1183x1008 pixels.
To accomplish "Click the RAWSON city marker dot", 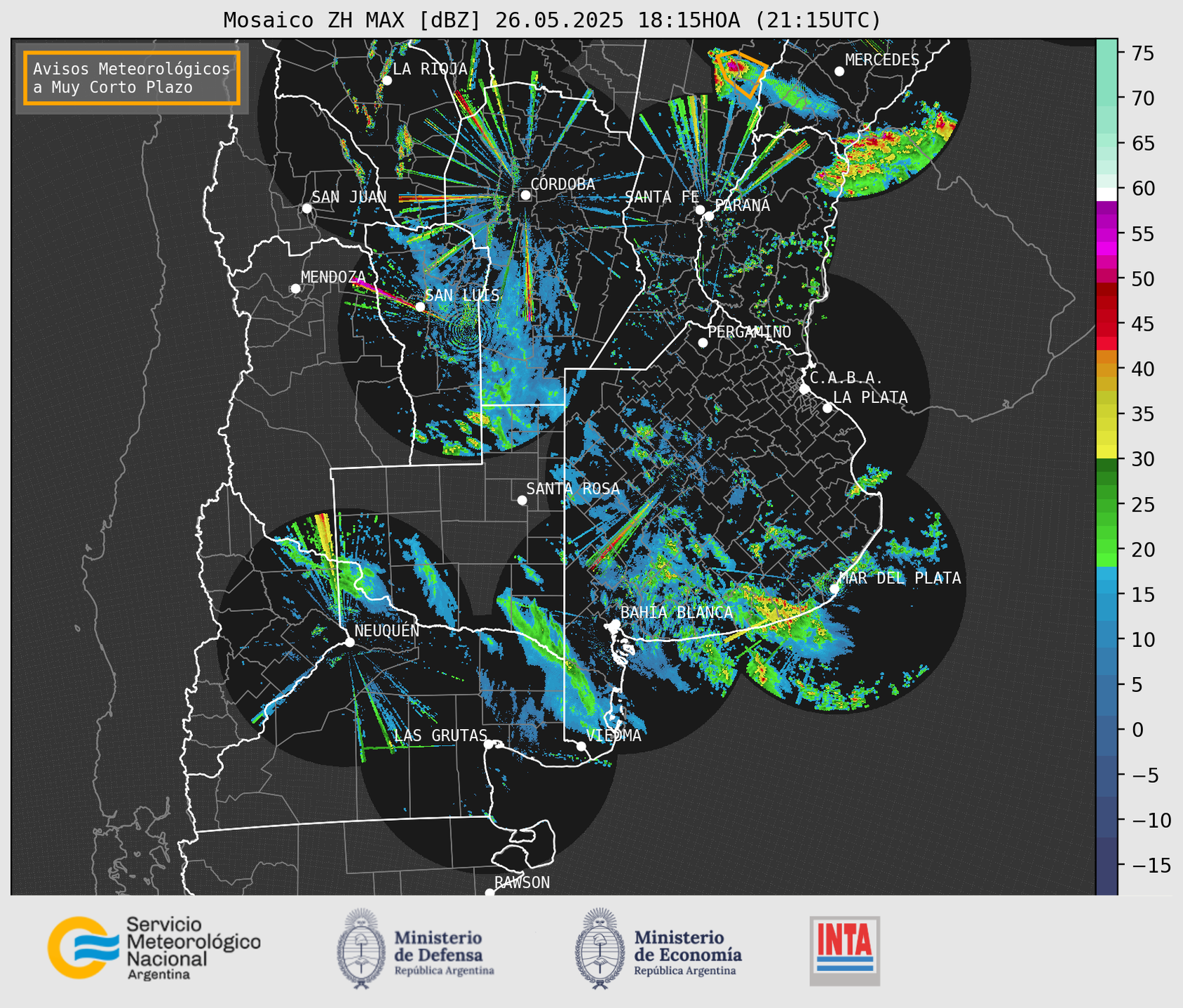I will coord(489,892).
